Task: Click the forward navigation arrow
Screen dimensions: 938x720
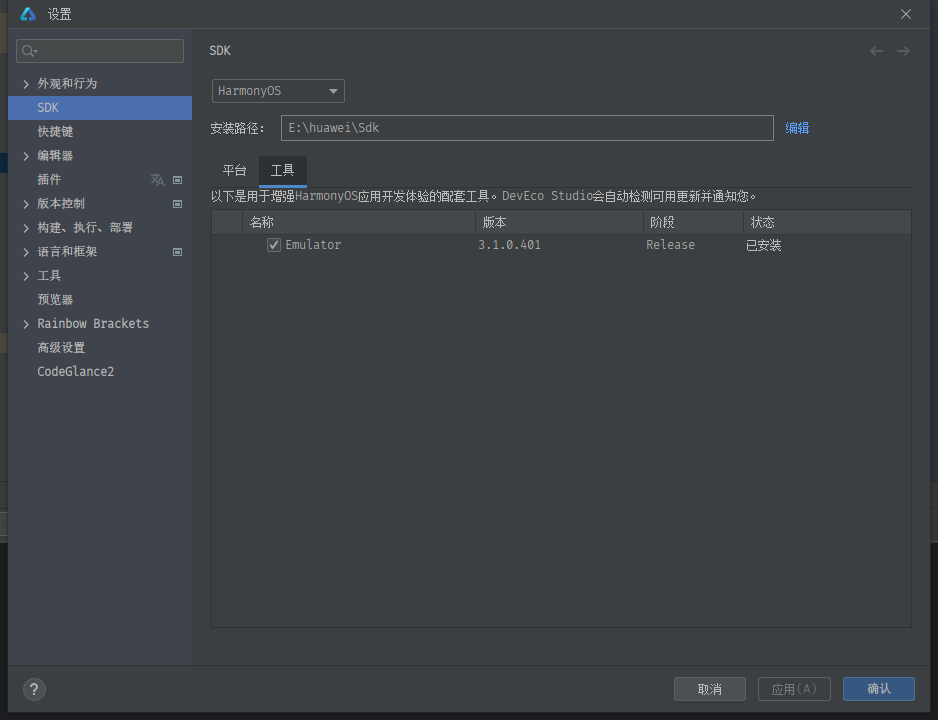Action: (903, 51)
